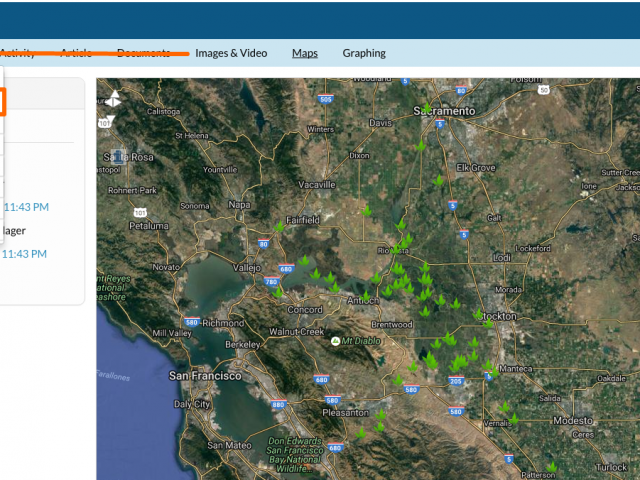Click the Lodi map label
The height and width of the screenshot is (480, 640).
[x=502, y=258]
